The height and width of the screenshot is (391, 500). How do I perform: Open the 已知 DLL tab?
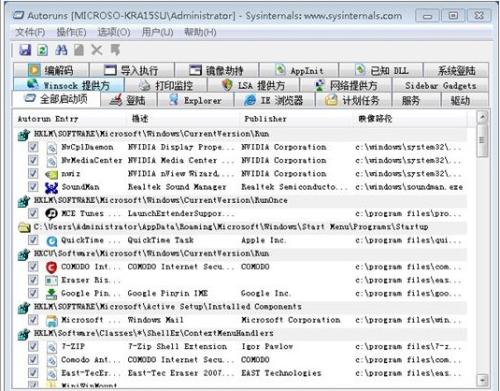point(381,71)
